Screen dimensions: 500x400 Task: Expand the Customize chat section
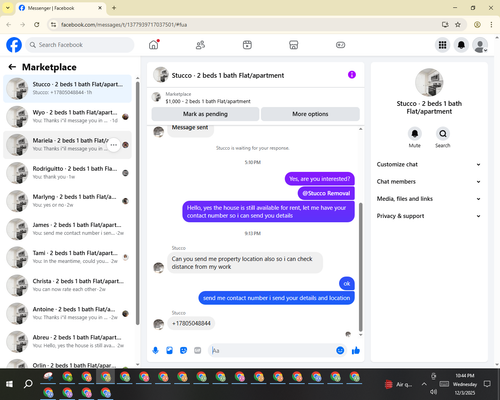[429, 164]
